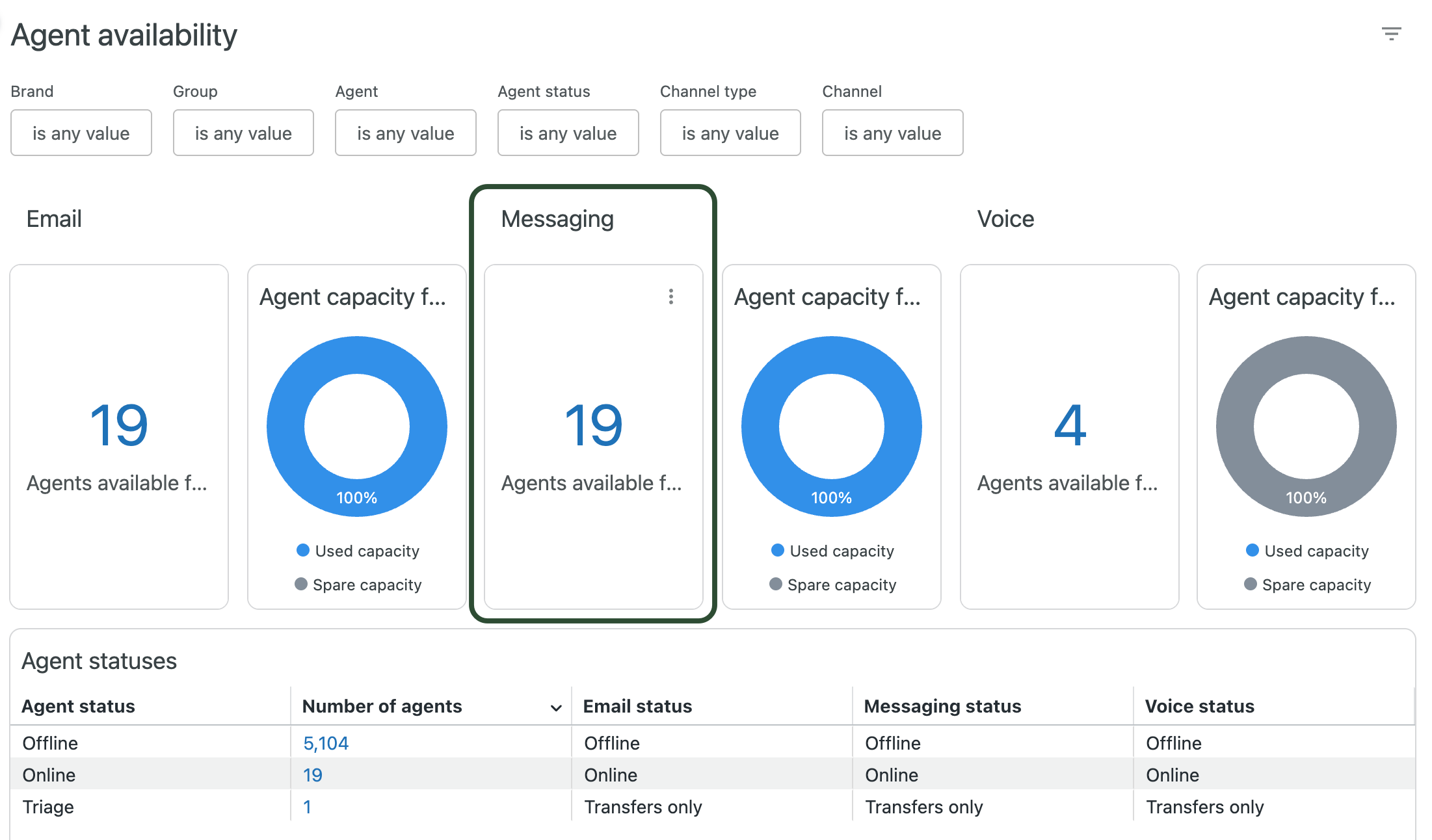Click the Email tile 'Agent capacity f...' title
Viewport: 1432px width, 840px height.
point(352,296)
